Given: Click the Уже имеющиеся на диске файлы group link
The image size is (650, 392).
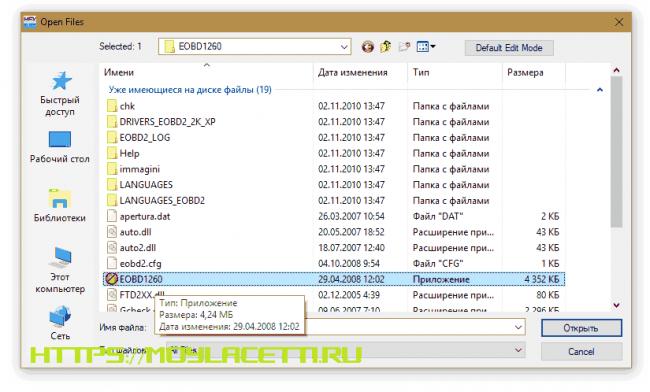Looking at the screenshot, I should 190,90.
